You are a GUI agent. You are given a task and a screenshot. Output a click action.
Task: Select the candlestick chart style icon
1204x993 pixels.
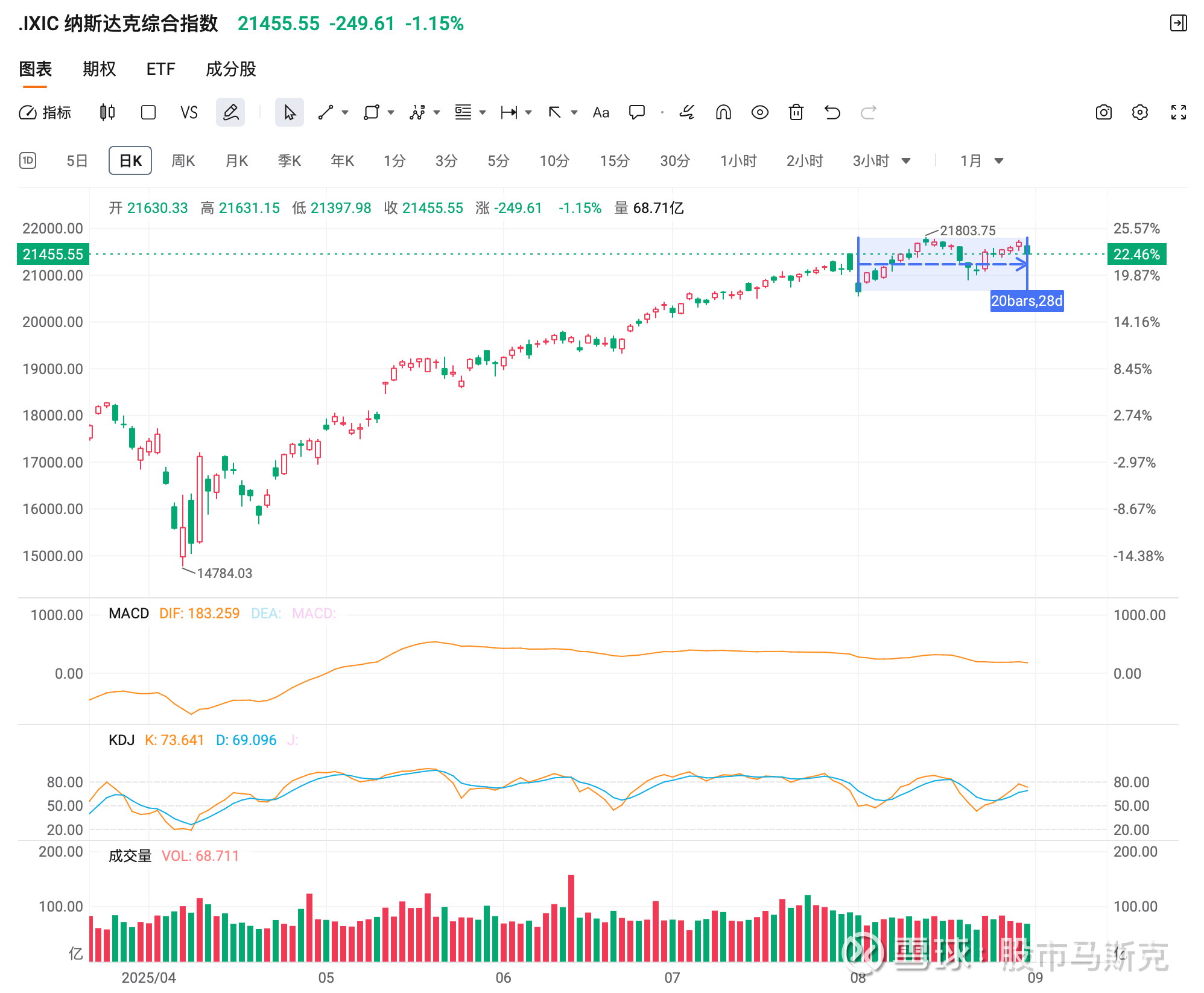pyautogui.click(x=106, y=112)
